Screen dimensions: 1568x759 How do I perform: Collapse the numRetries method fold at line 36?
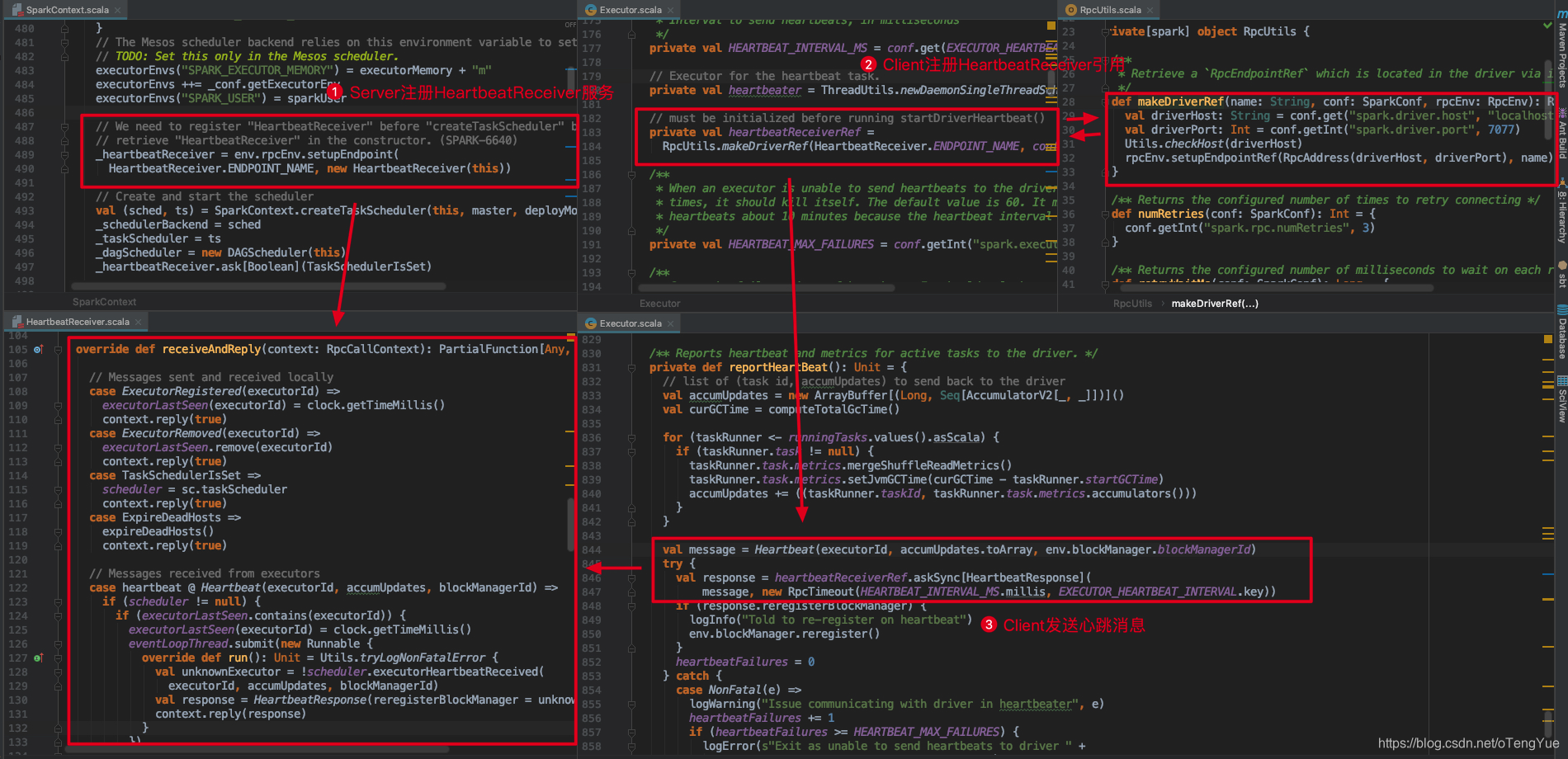pos(1105,214)
